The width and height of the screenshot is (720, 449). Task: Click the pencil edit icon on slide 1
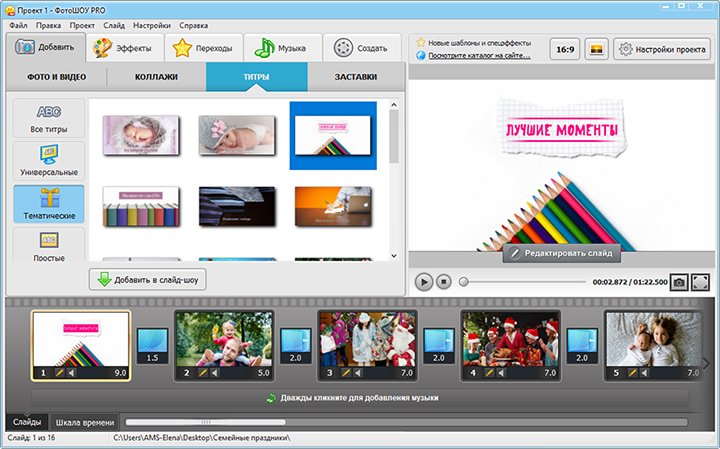[59, 373]
